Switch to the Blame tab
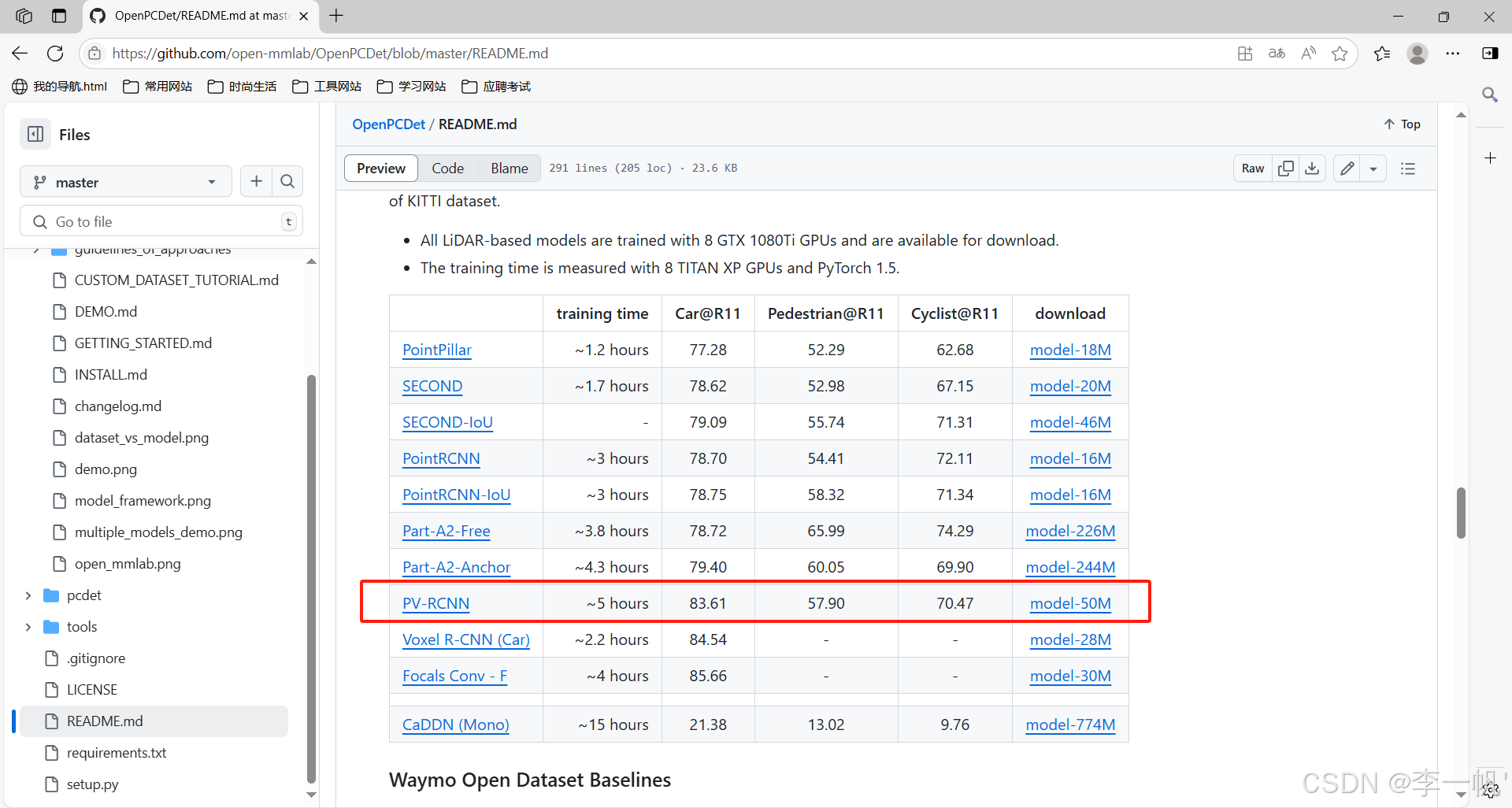The image size is (1512, 808). 510,169
